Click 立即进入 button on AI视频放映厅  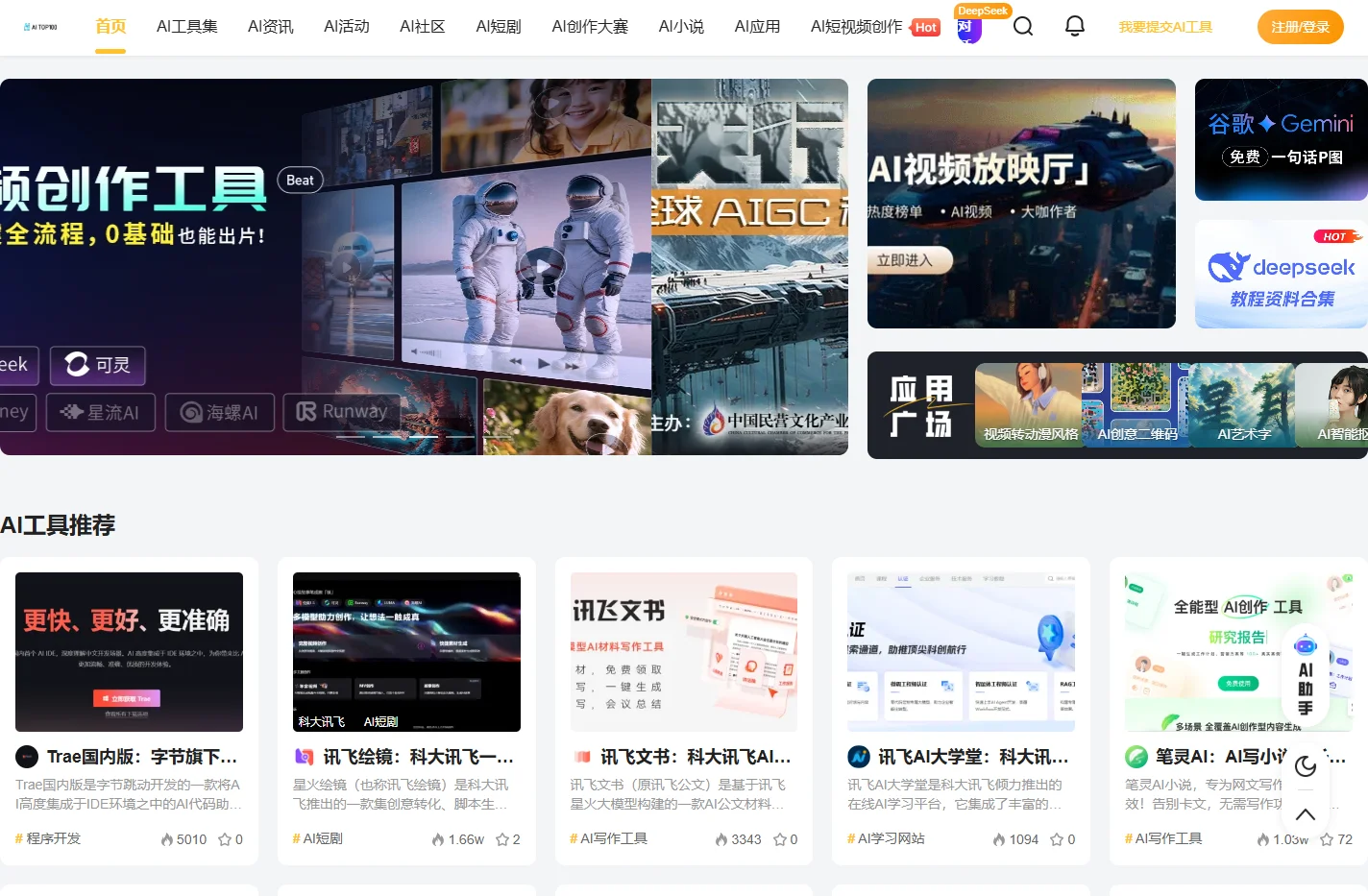909,260
